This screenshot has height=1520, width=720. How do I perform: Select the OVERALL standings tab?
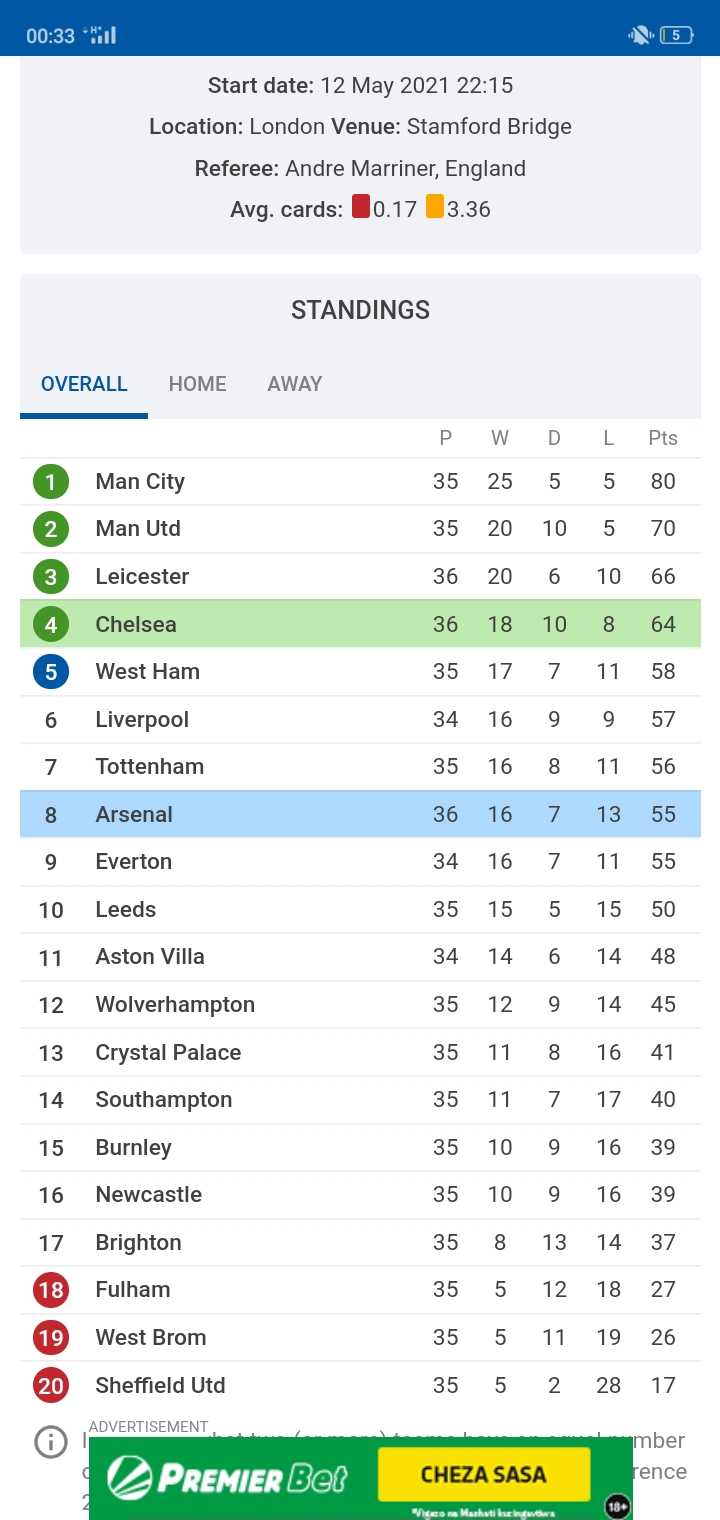[x=84, y=384]
